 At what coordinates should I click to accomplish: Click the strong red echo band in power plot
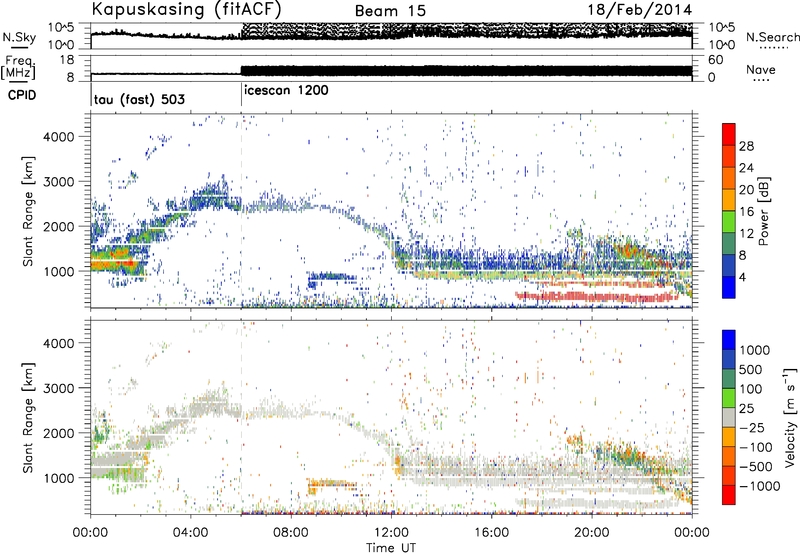coord(597,296)
